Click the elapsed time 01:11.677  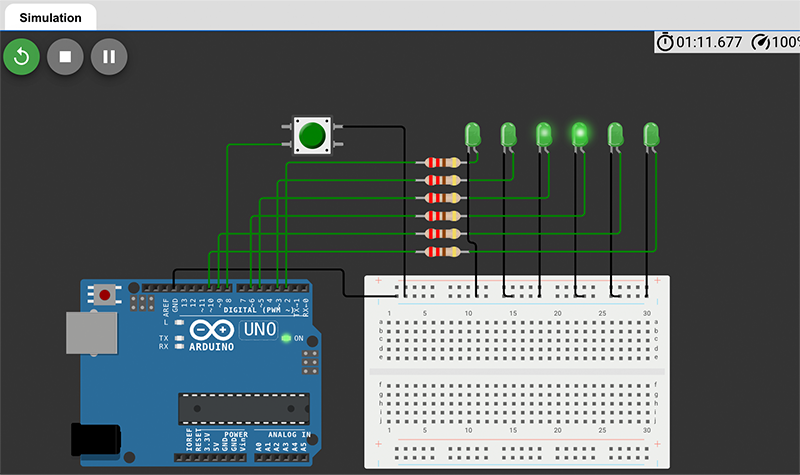coord(709,42)
